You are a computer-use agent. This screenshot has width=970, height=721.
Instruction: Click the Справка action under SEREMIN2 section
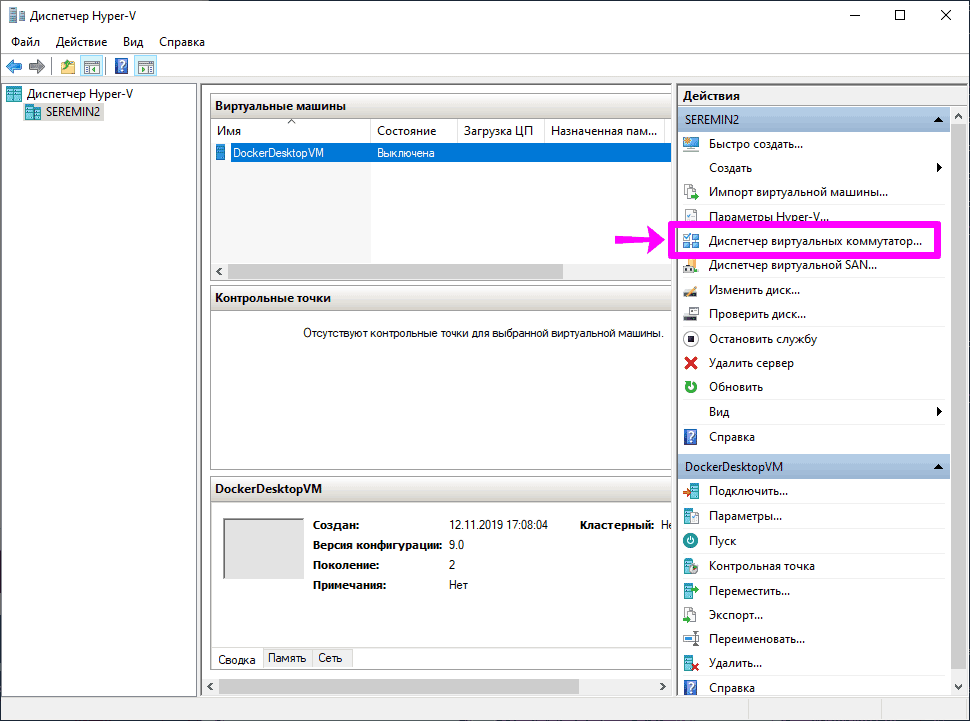[731, 437]
